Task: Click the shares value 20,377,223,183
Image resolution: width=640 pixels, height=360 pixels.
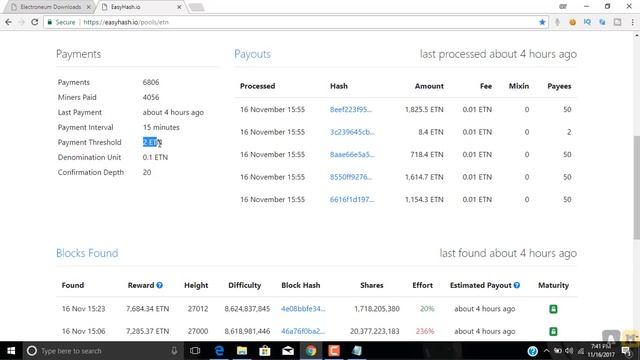Action: 374,331
